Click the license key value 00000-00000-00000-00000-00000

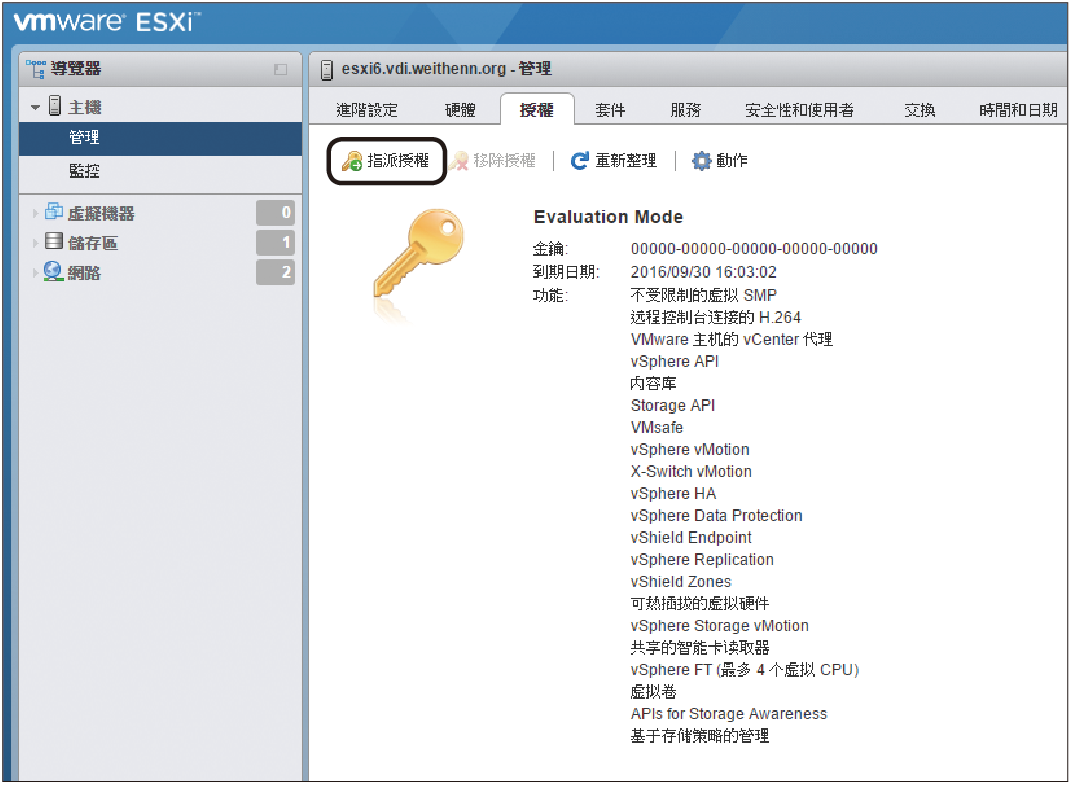click(754, 249)
